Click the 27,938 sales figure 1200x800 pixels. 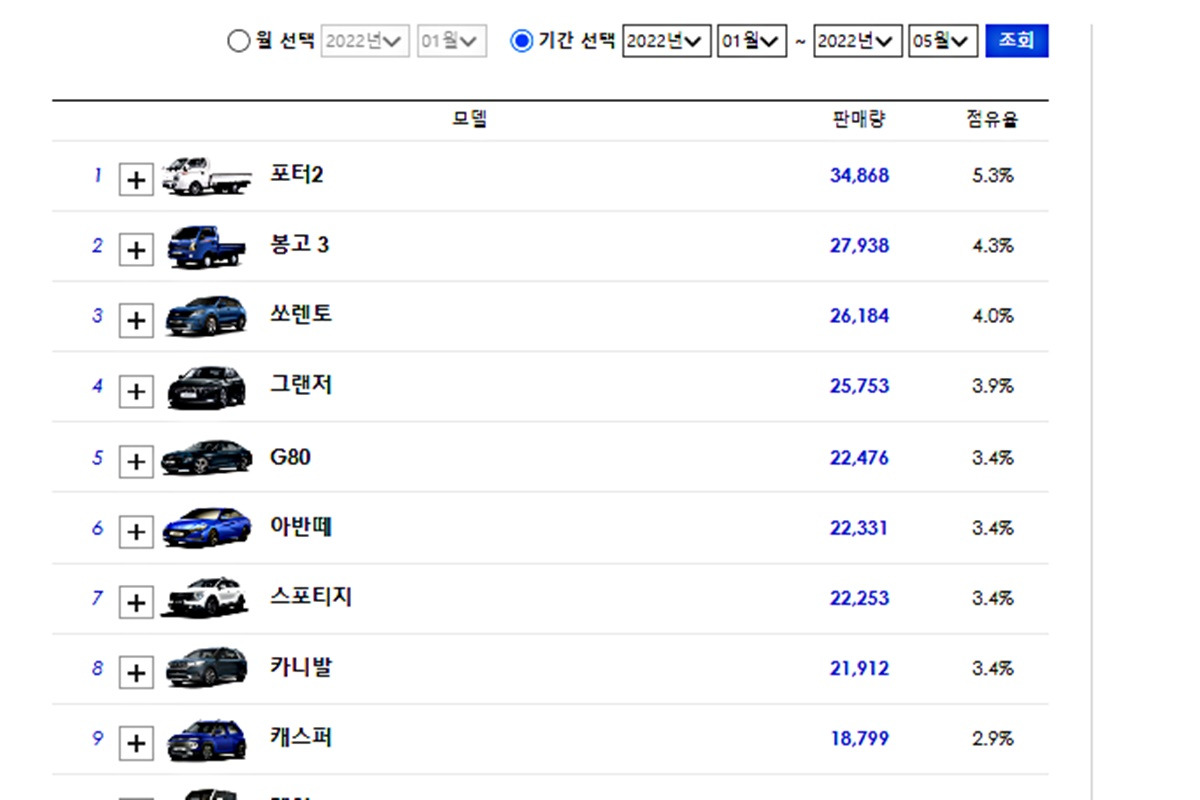[859, 246]
